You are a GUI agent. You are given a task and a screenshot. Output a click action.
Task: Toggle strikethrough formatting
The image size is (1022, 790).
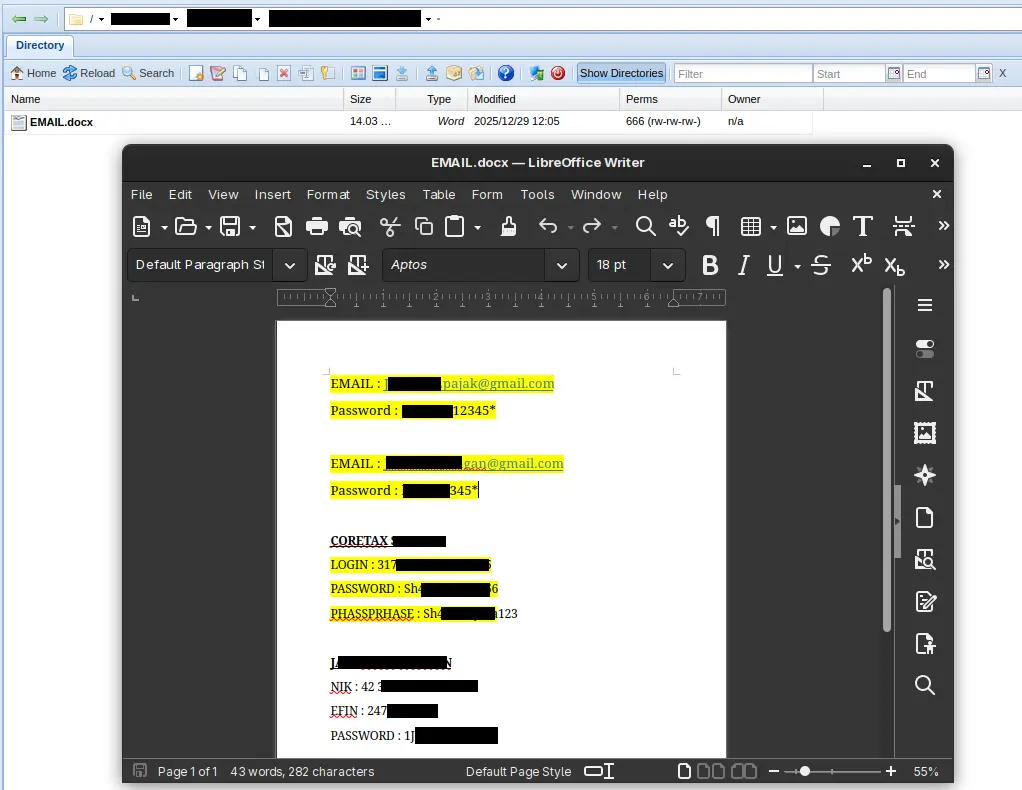(821, 265)
